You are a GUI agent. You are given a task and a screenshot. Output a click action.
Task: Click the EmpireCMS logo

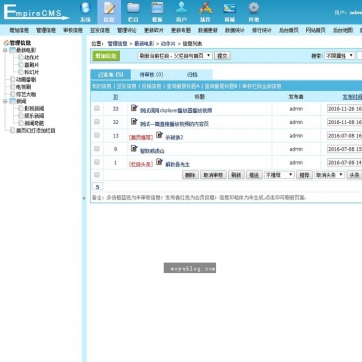pyautogui.click(x=36, y=12)
